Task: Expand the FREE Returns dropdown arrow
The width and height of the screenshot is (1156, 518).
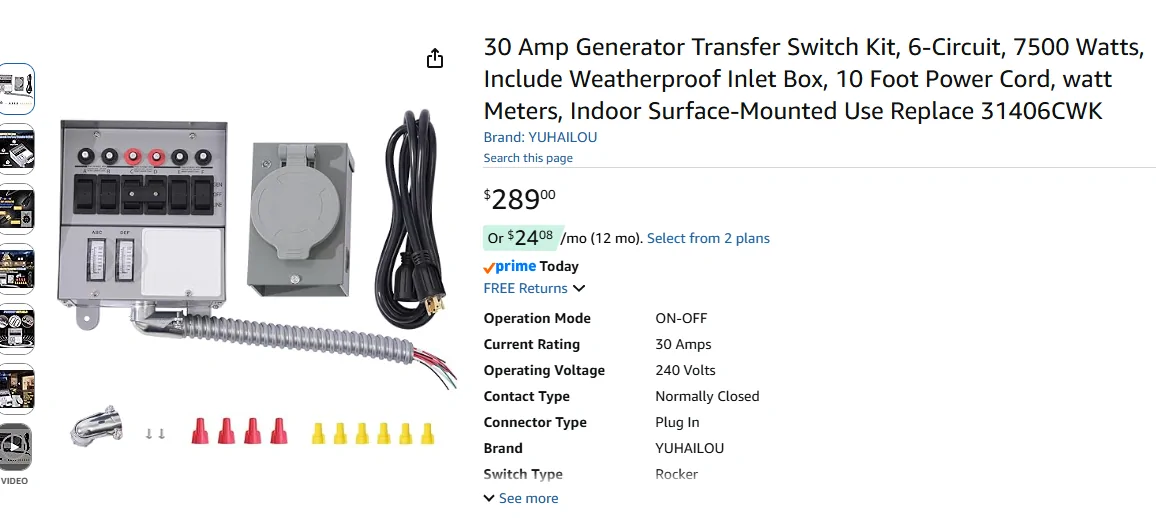Action: point(579,289)
